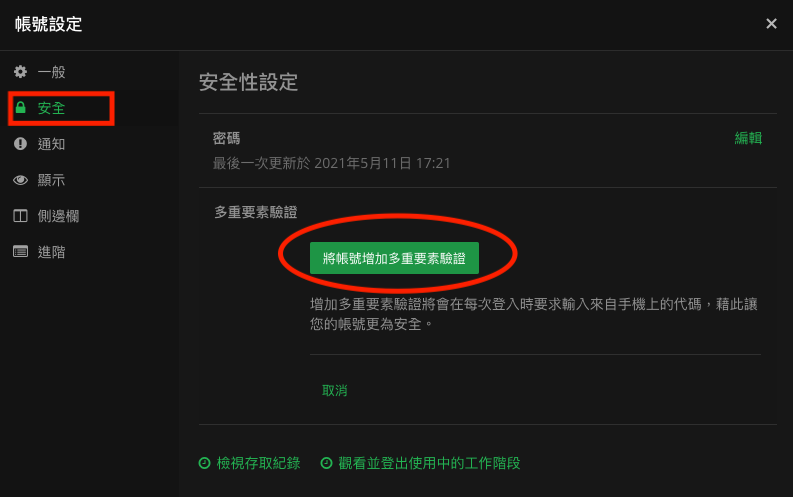793x497 pixels.
Task: Close the 帳號設定 dialog
Action: (771, 24)
